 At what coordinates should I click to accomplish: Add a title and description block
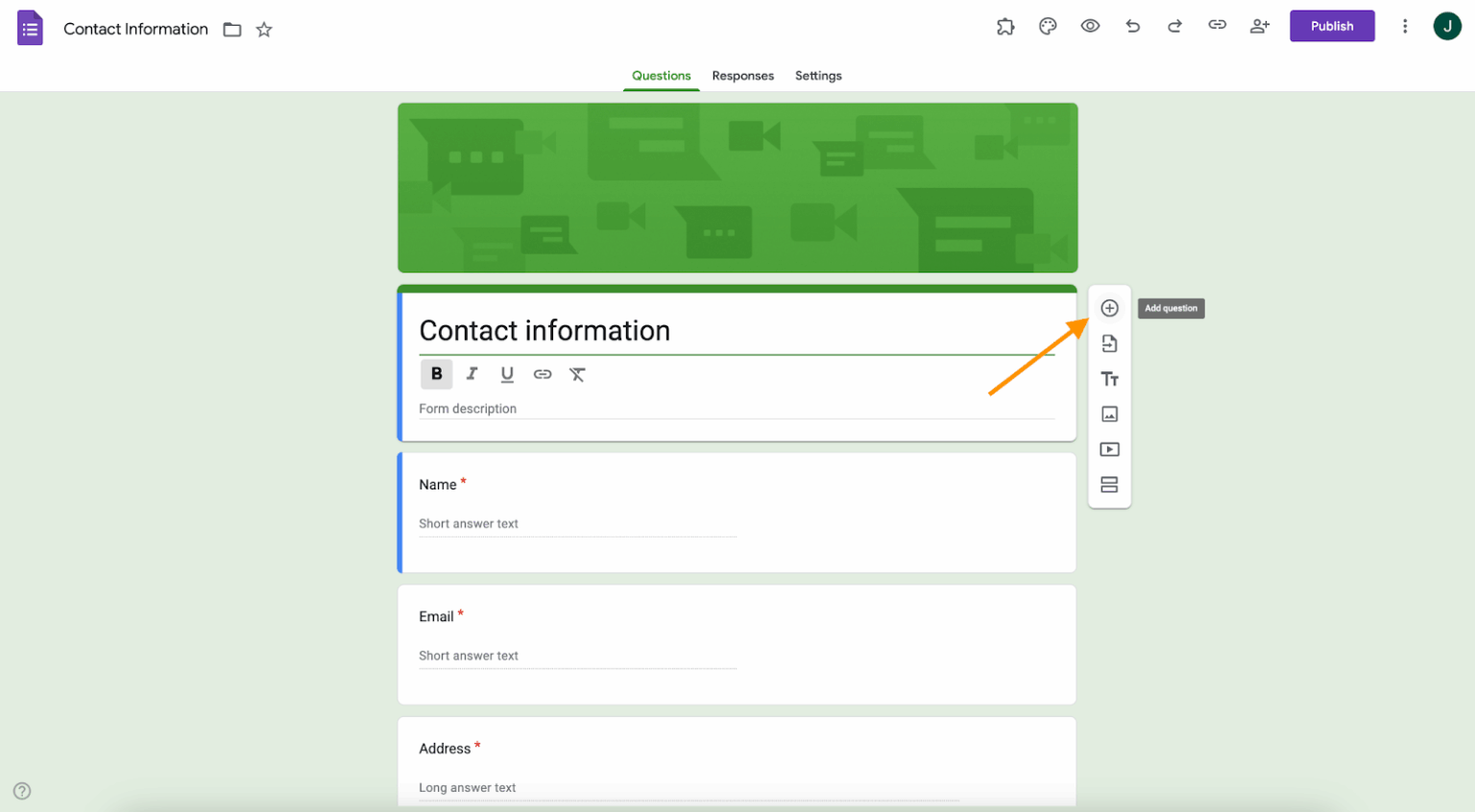pyautogui.click(x=1109, y=378)
